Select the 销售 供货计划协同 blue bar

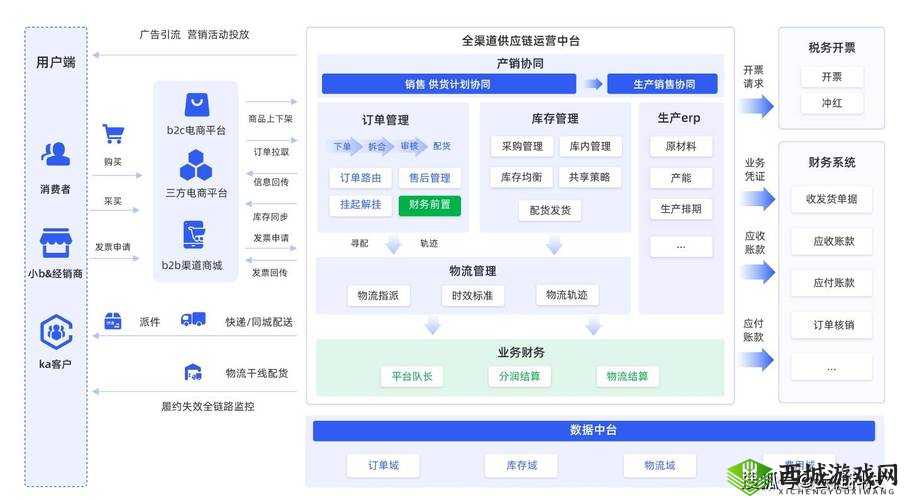point(448,84)
